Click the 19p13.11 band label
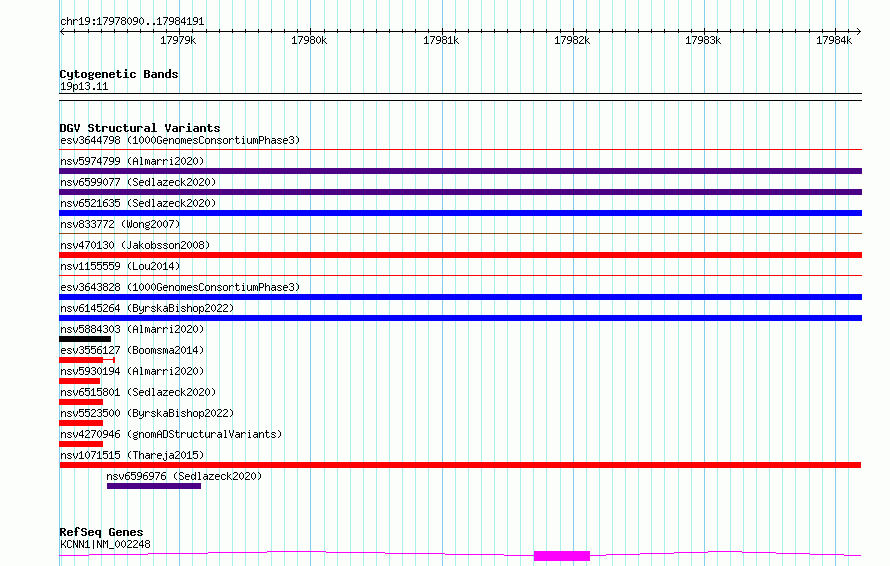 pyautogui.click(x=84, y=86)
